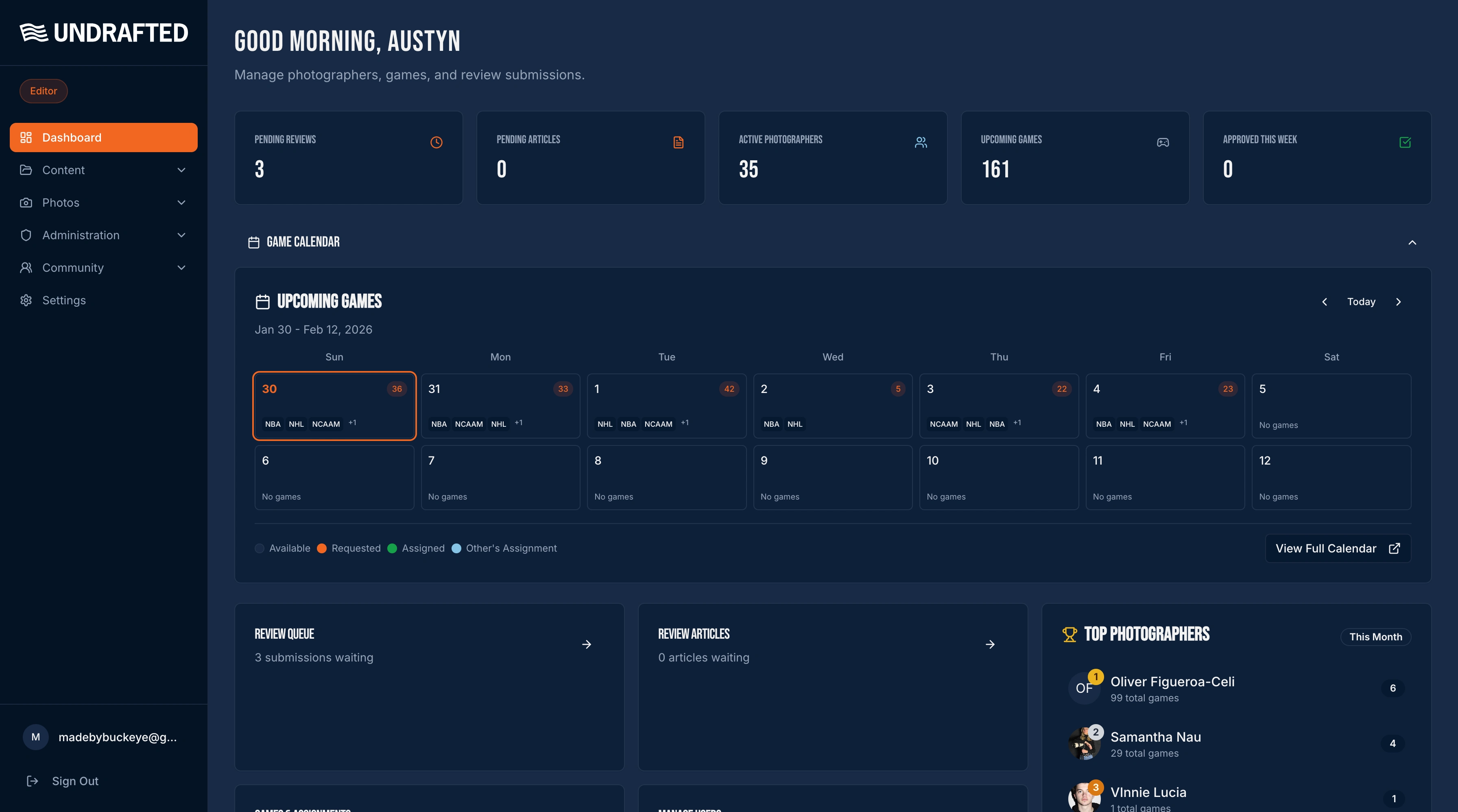Click the Pending Reviews clock icon

pyautogui.click(x=436, y=142)
